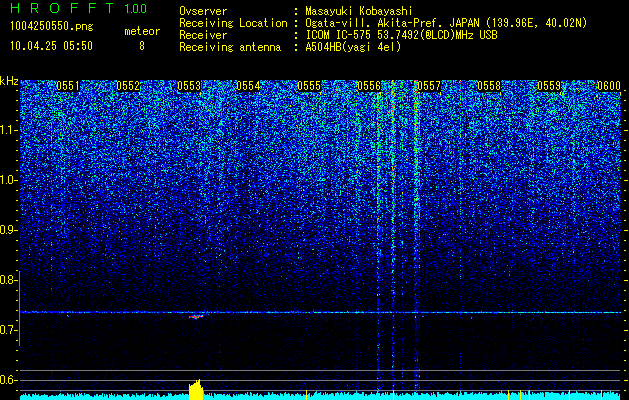The image size is (629, 400).
Task: Click the 0554 time marker
Action: 248,86
